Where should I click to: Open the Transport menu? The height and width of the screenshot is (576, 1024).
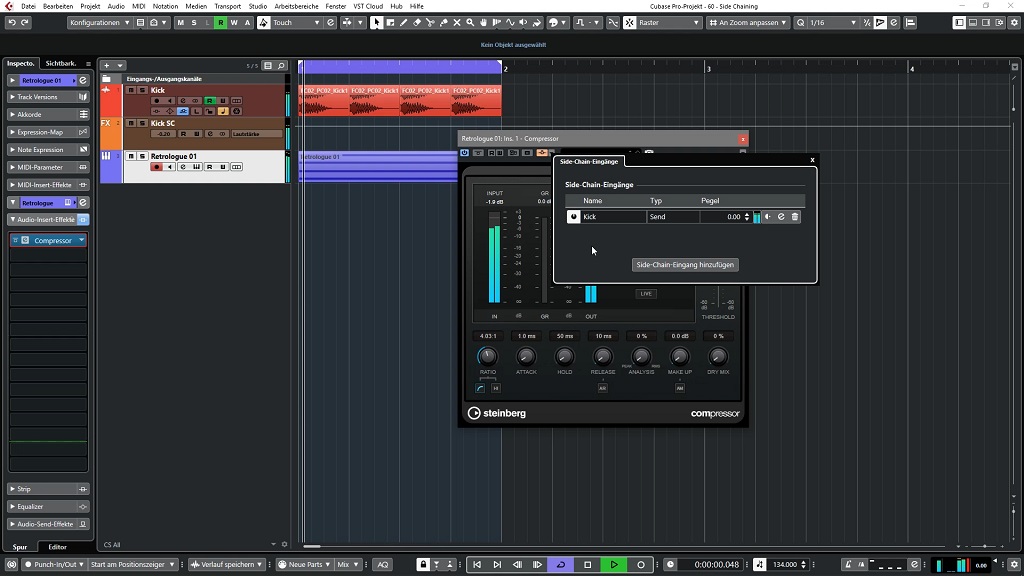[227, 6]
